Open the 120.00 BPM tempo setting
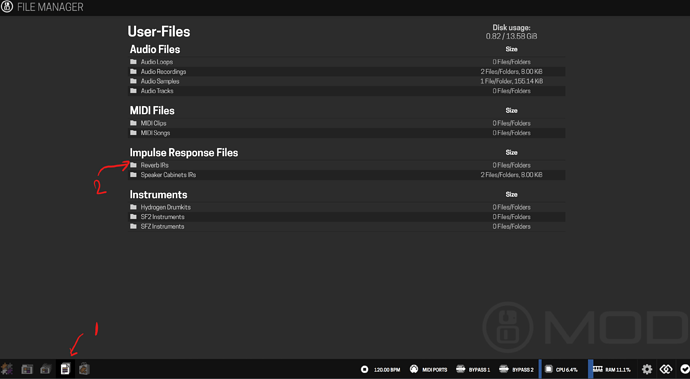Image resolution: width=690 pixels, height=379 pixels. tap(387, 370)
